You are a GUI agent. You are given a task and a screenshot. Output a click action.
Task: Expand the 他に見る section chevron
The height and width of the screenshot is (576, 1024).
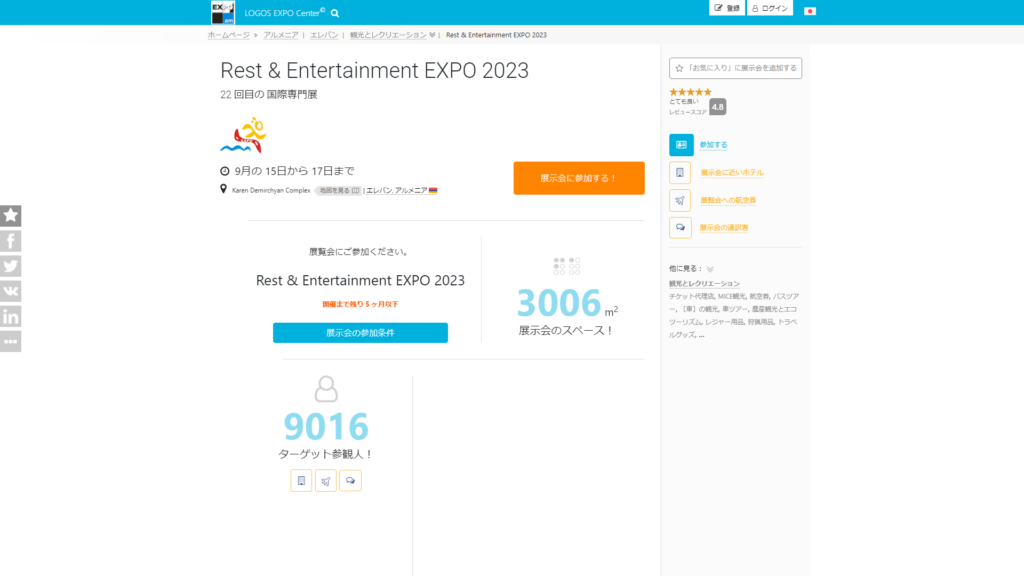coord(710,269)
